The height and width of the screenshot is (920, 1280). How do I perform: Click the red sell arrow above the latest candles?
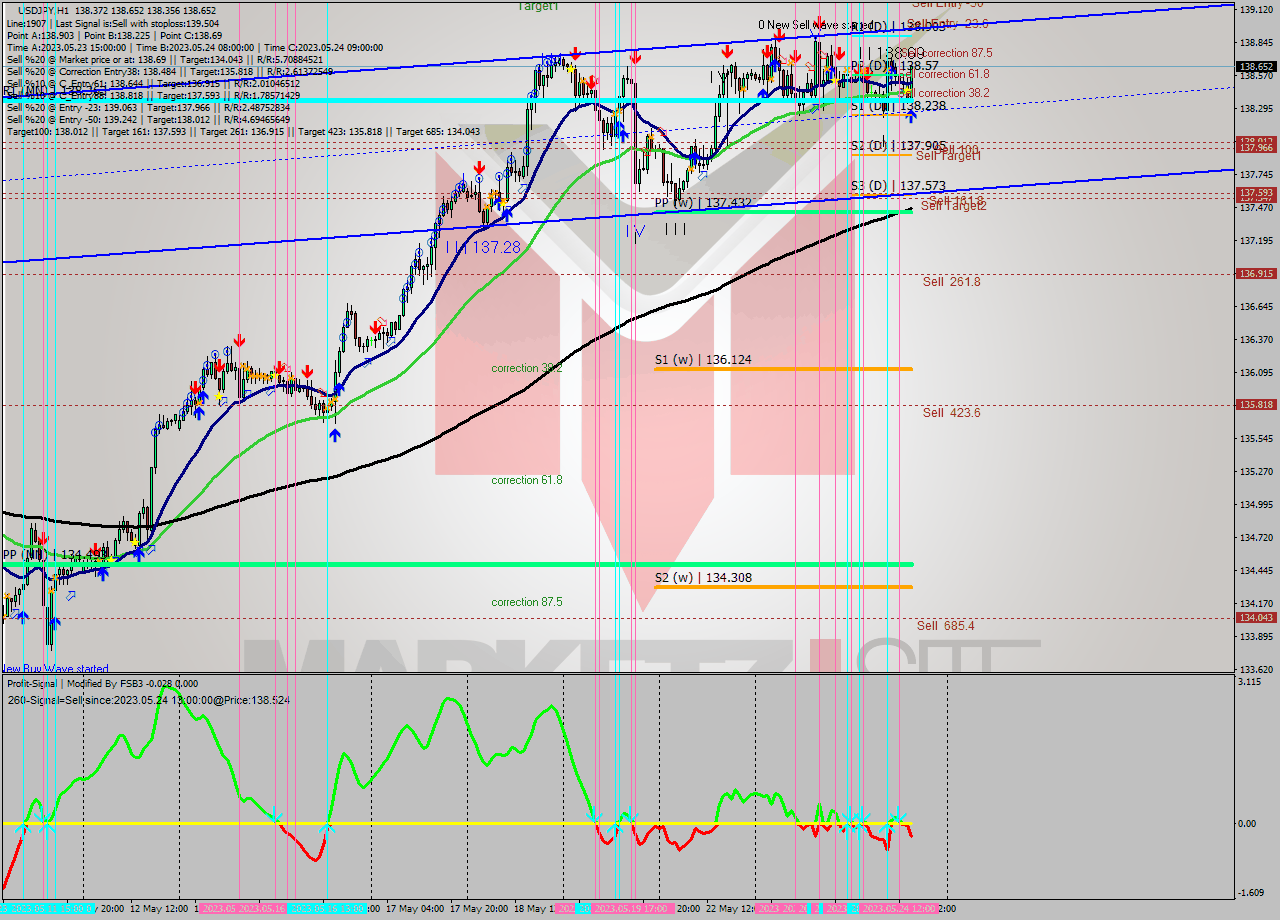(x=840, y=52)
